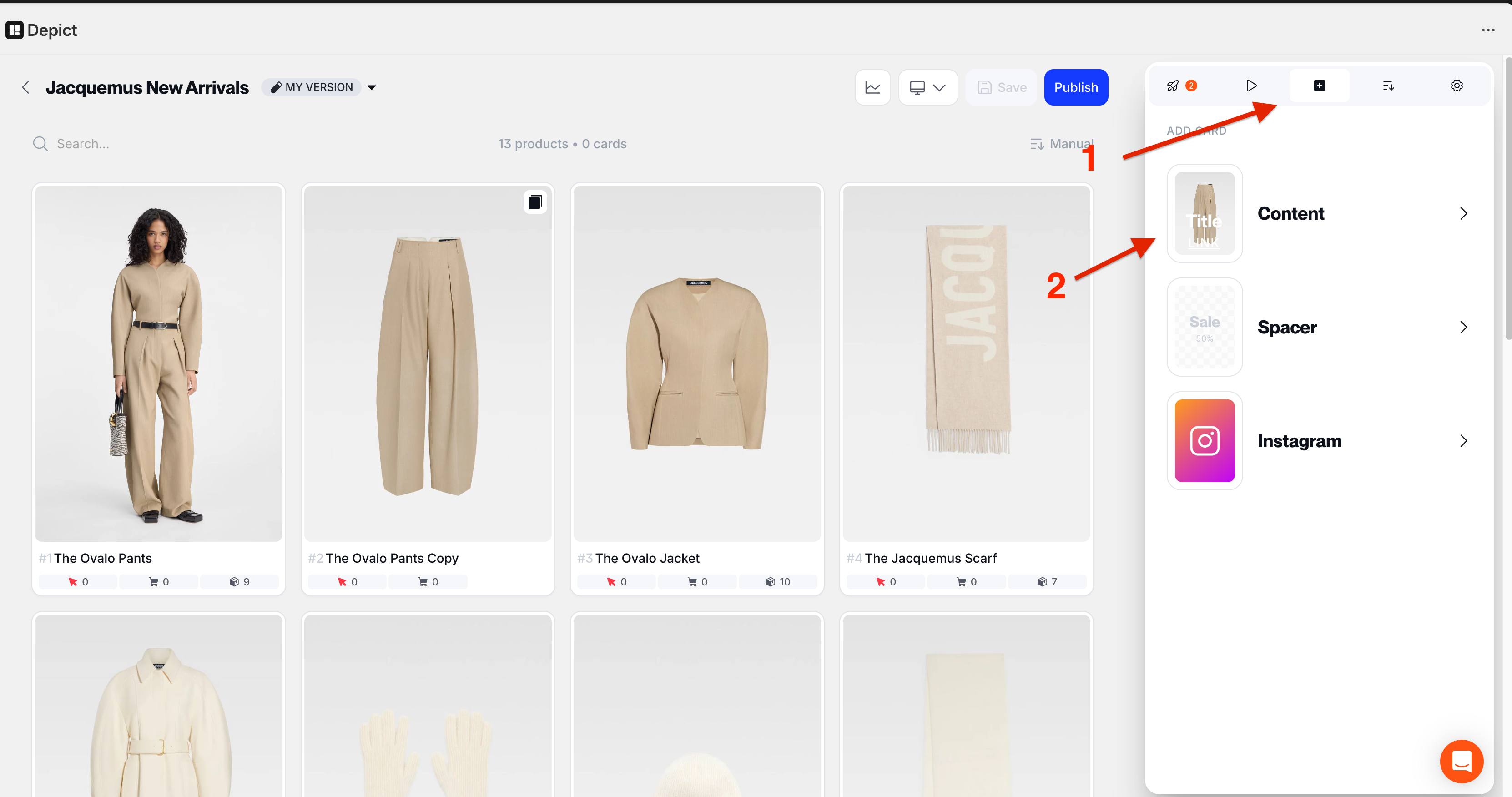Select The Ovalo Jacket product thumbnail
The image size is (1512, 797).
697,363
